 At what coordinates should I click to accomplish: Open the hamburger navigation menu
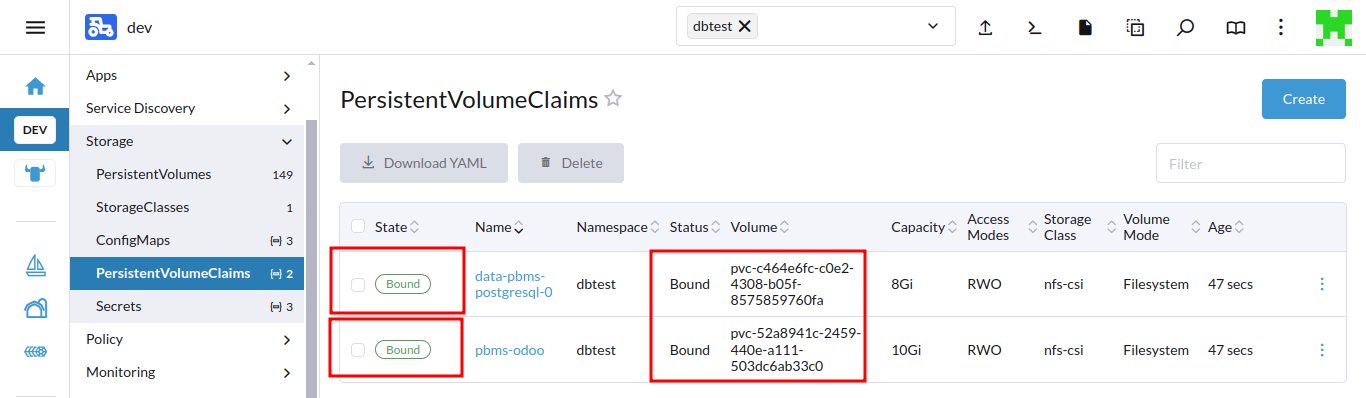click(x=35, y=27)
